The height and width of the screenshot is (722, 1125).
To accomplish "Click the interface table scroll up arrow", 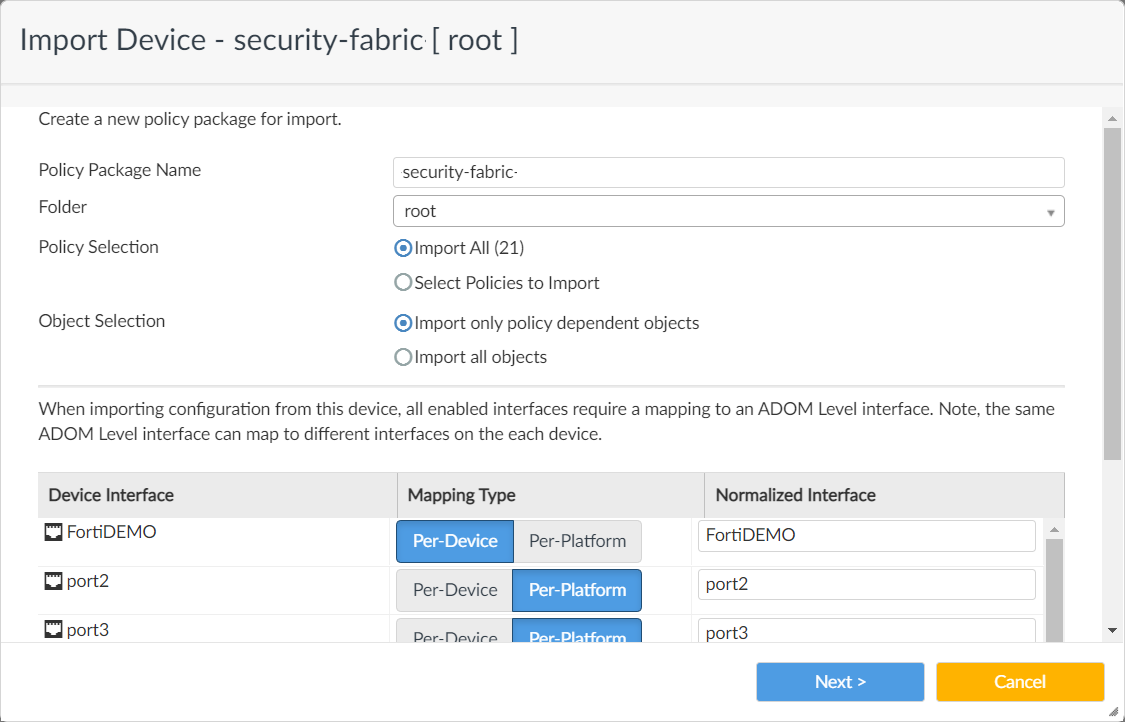I will (x=1054, y=530).
